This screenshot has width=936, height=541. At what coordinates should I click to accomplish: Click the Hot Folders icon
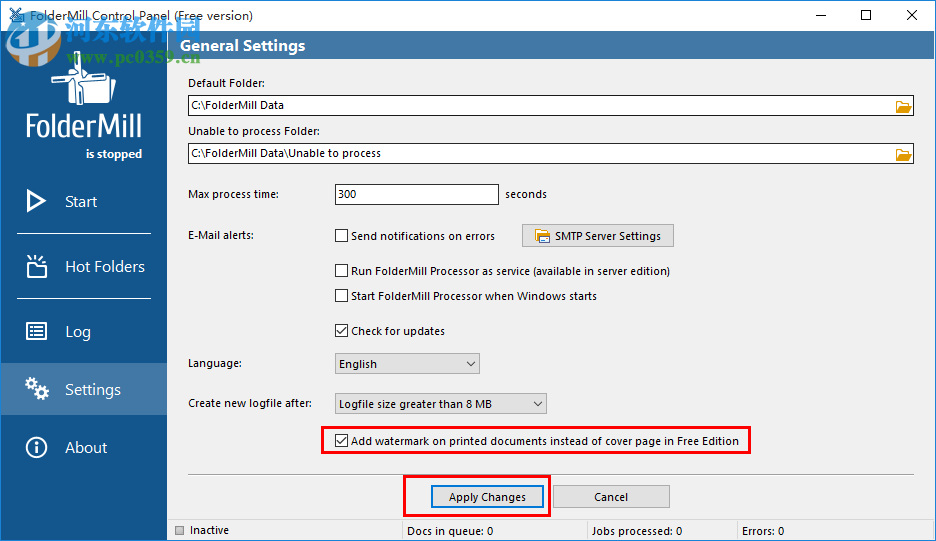tap(37, 266)
